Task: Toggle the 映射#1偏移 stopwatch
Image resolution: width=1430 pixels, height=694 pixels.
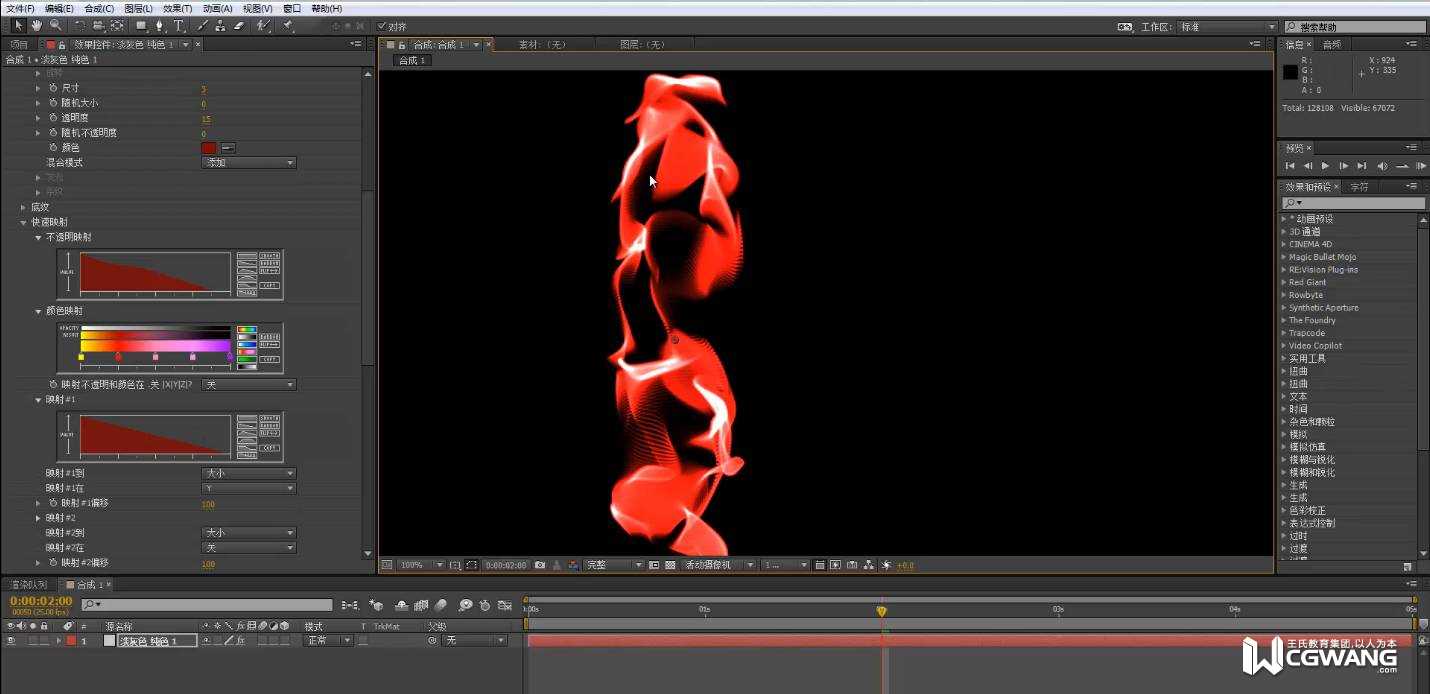Action: point(53,503)
